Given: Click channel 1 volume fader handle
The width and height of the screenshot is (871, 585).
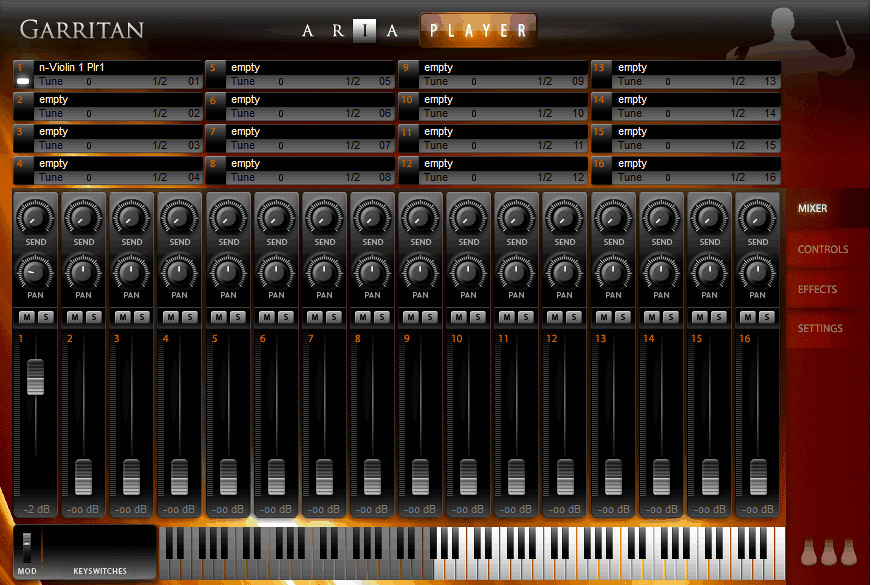Looking at the screenshot, I should point(35,377).
